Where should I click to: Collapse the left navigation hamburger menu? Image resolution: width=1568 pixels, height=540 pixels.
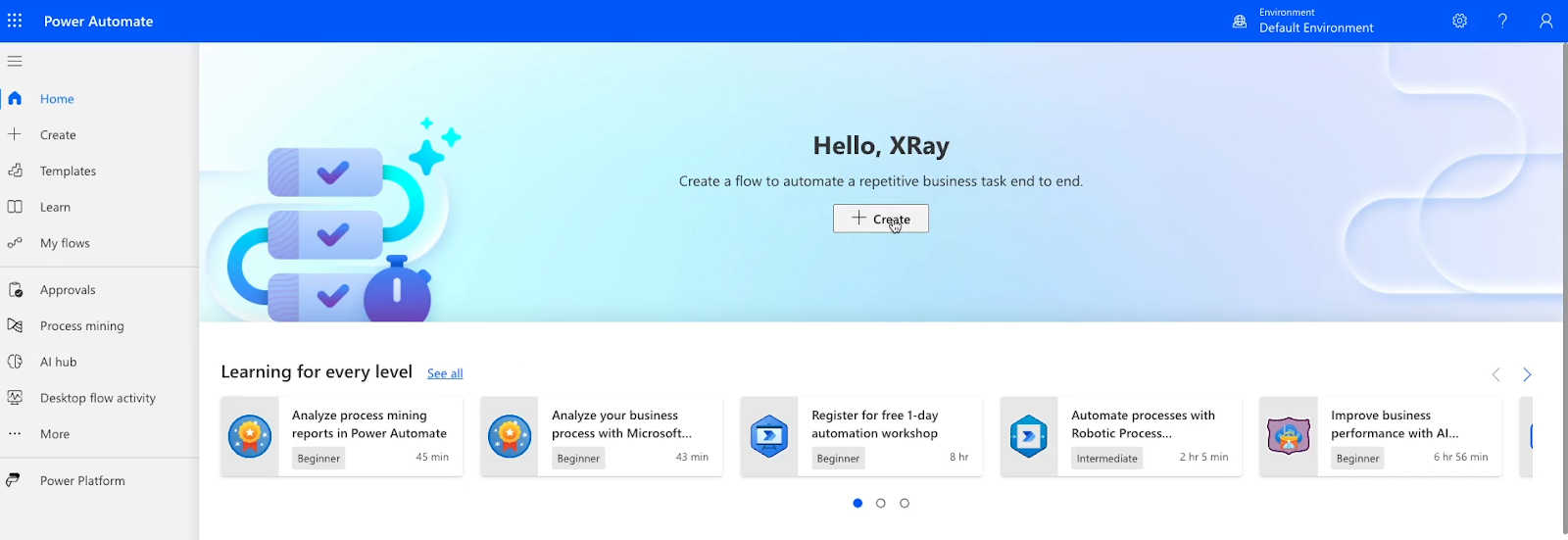click(x=15, y=61)
